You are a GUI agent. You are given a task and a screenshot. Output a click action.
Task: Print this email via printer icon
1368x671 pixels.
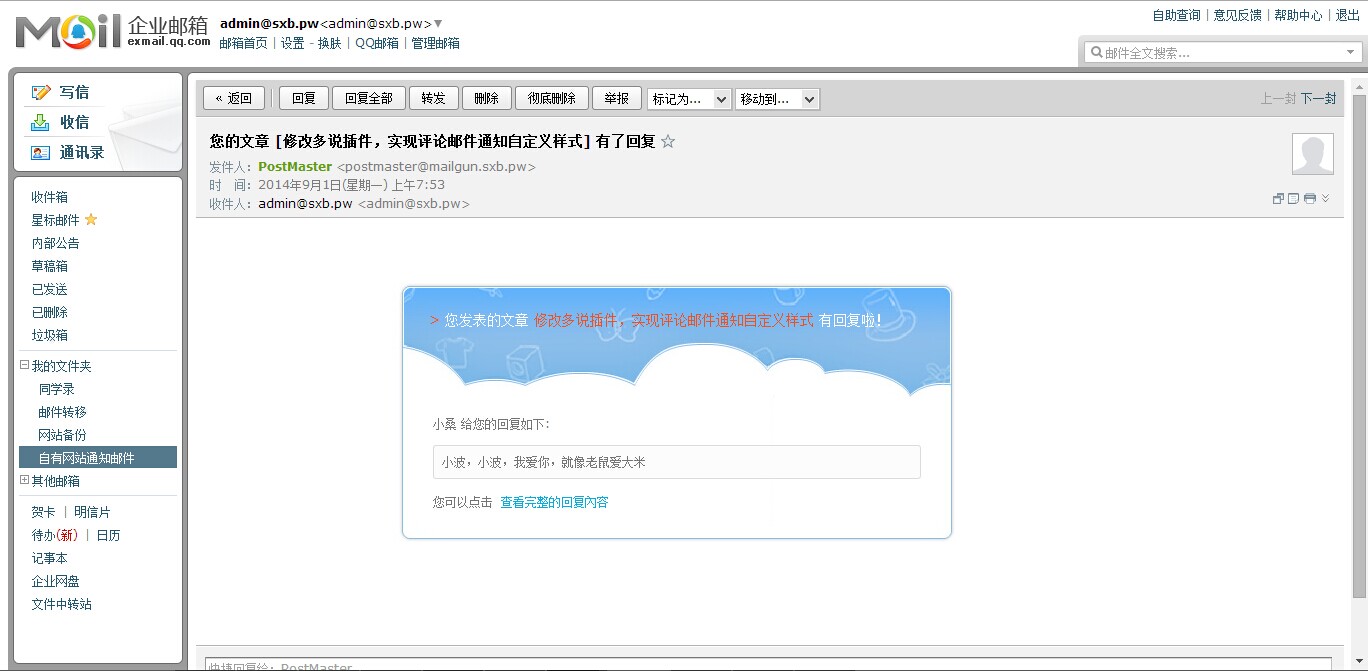1310,199
